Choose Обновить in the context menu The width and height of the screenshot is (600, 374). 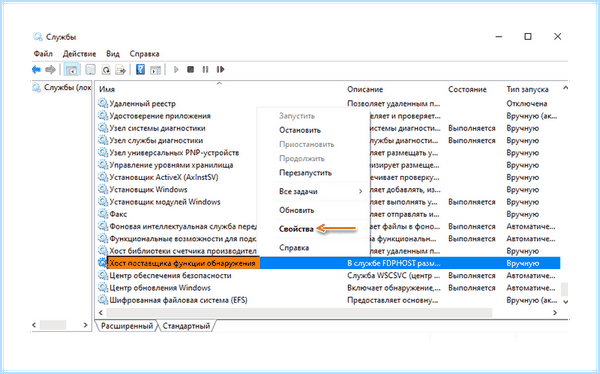(297, 210)
